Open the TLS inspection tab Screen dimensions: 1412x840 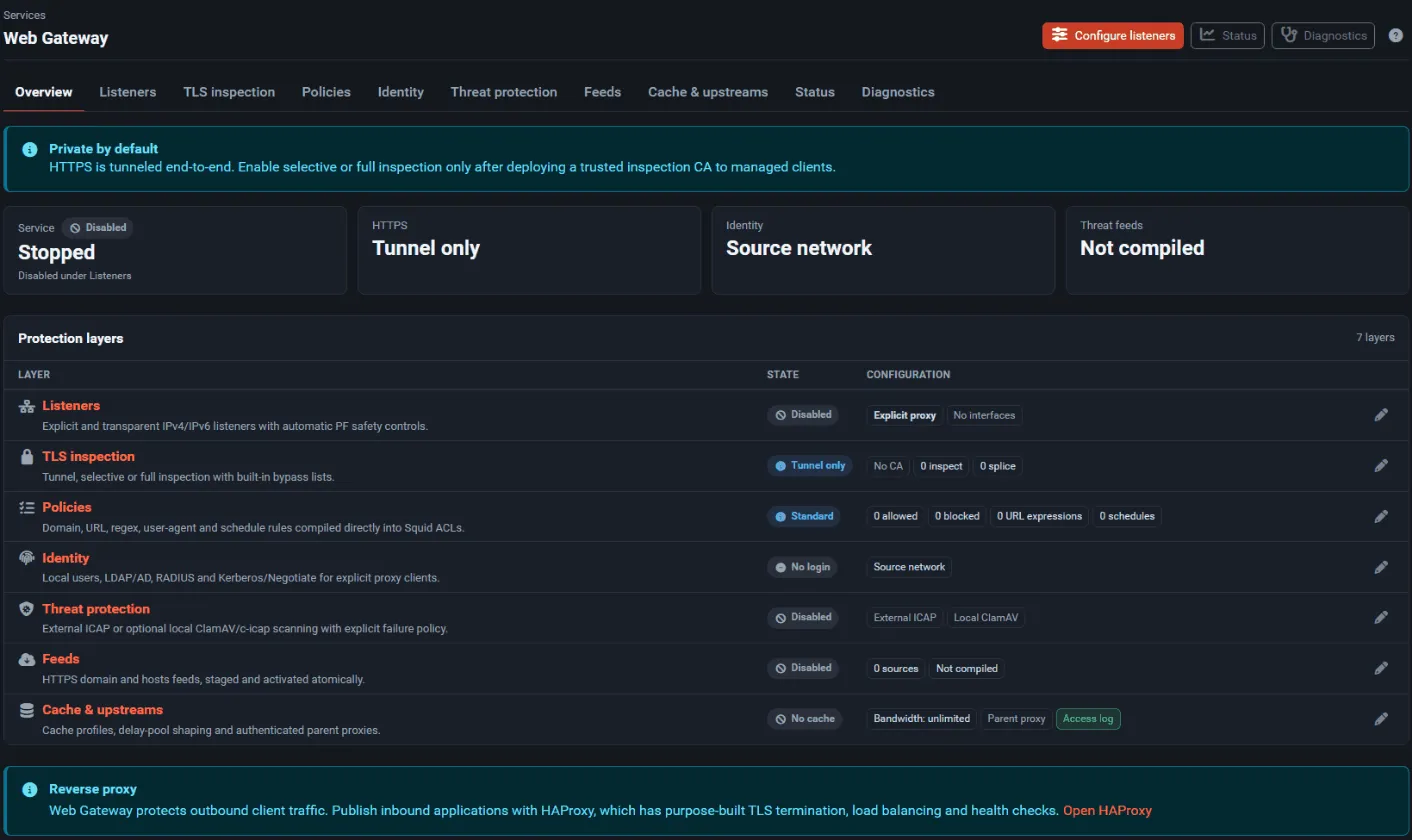[229, 92]
